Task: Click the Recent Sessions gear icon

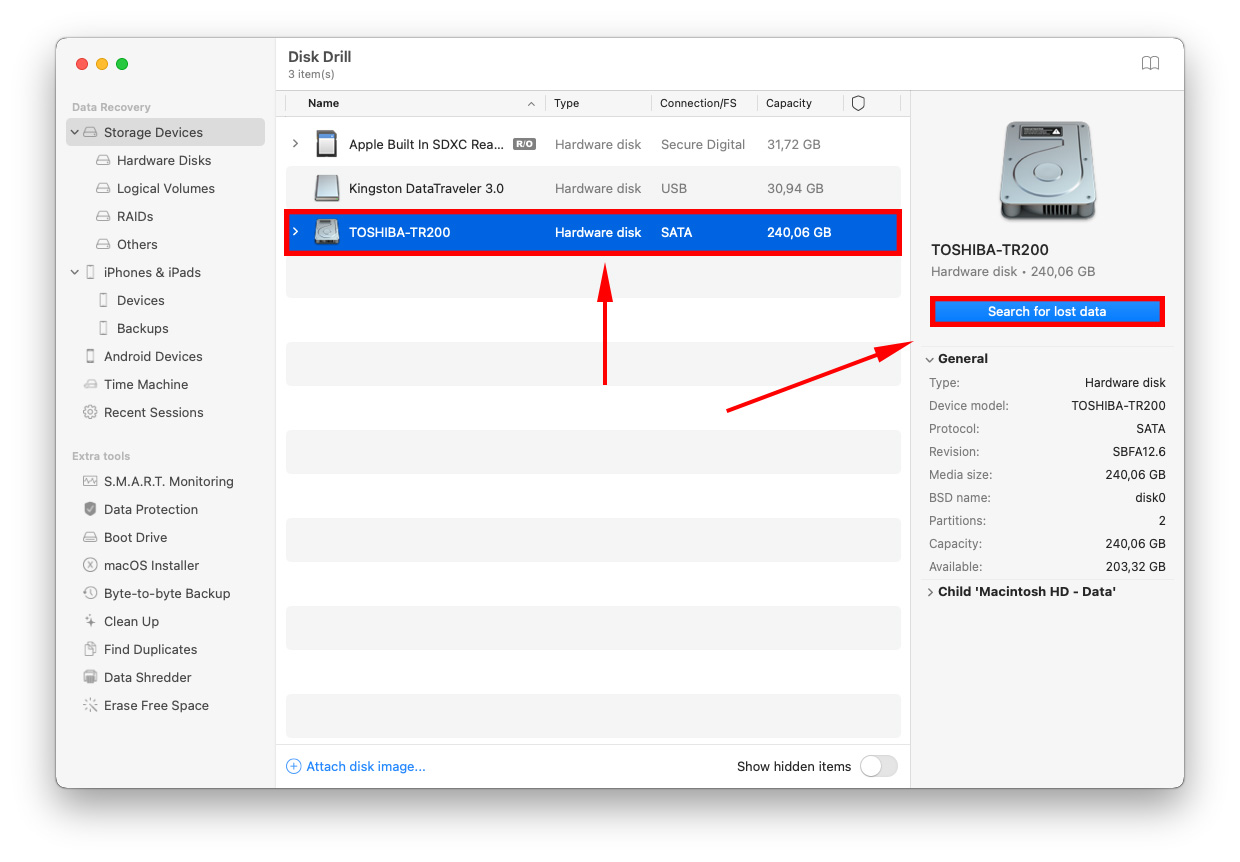Action: click(x=90, y=412)
